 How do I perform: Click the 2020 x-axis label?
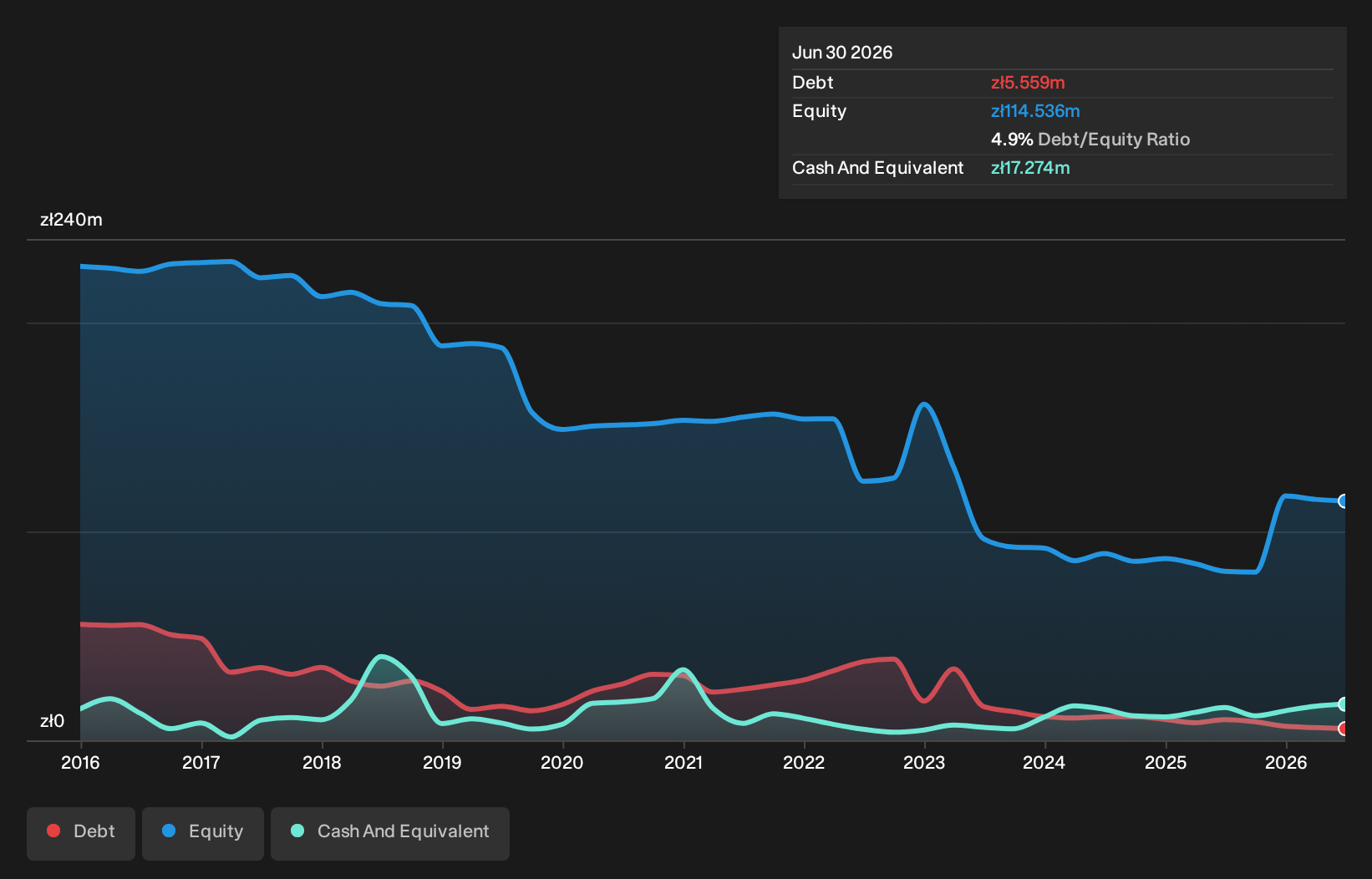coord(562,762)
